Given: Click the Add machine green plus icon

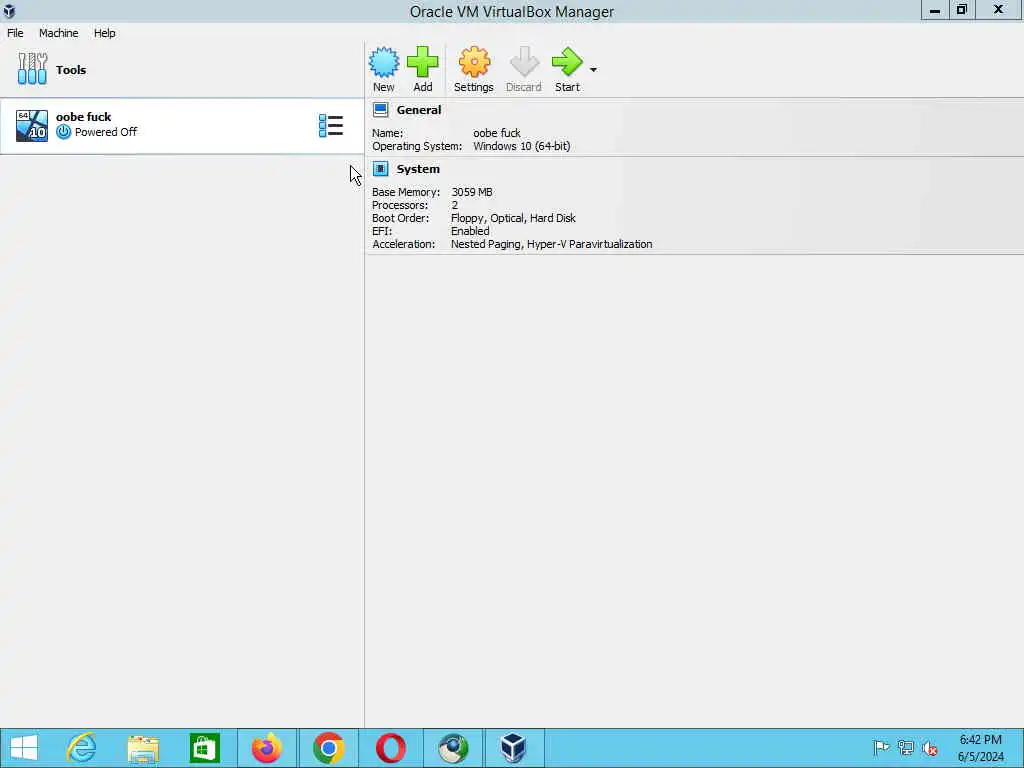Looking at the screenshot, I should pyautogui.click(x=423, y=63).
